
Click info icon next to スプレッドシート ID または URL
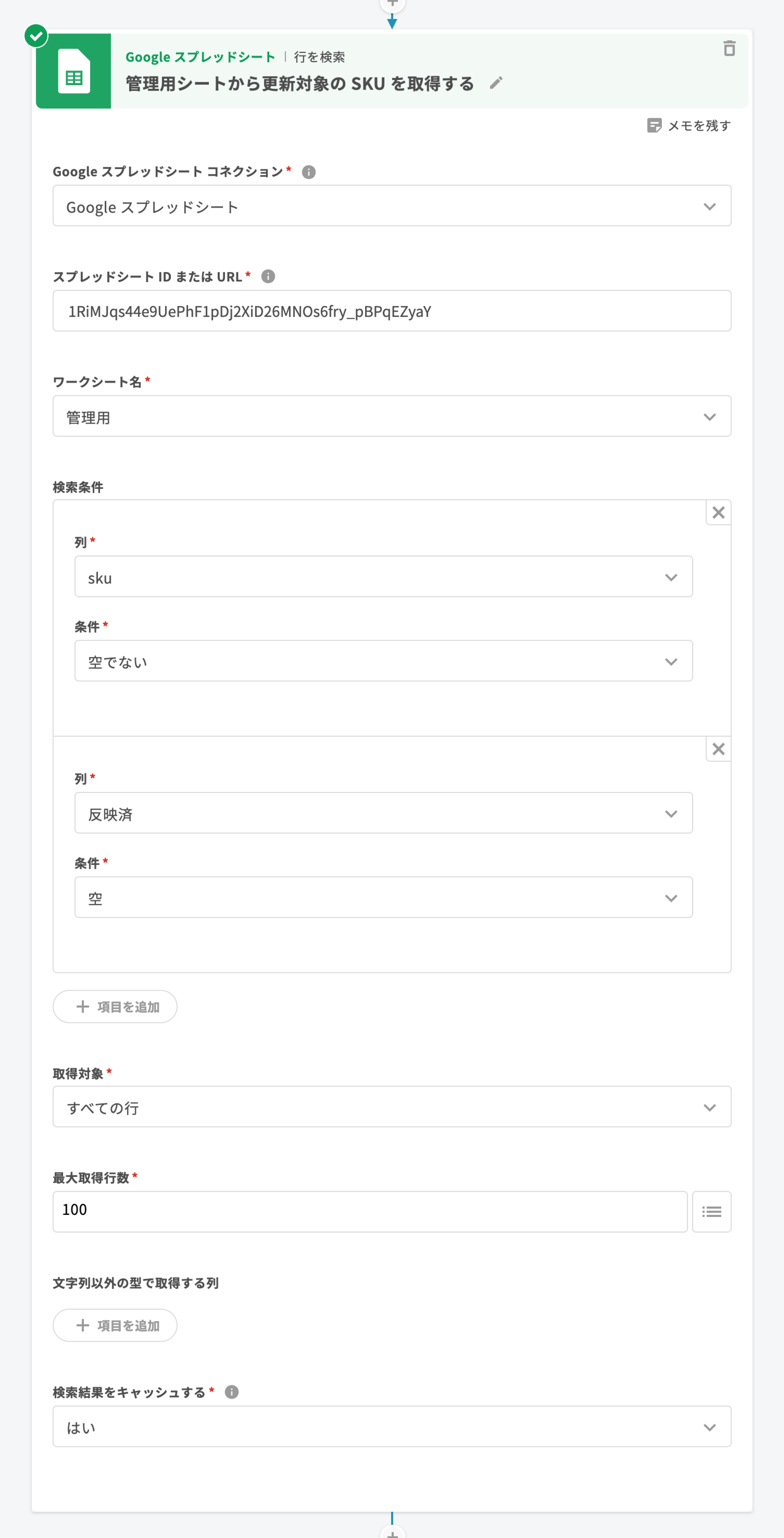[x=268, y=276]
